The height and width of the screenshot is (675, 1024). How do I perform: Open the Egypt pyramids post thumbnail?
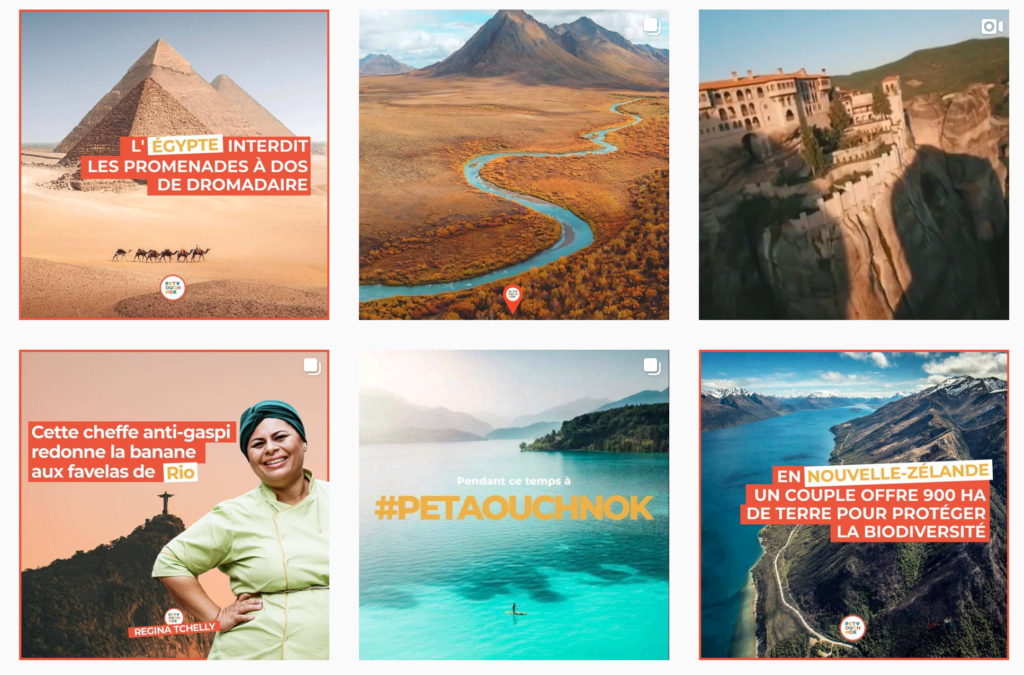174,165
